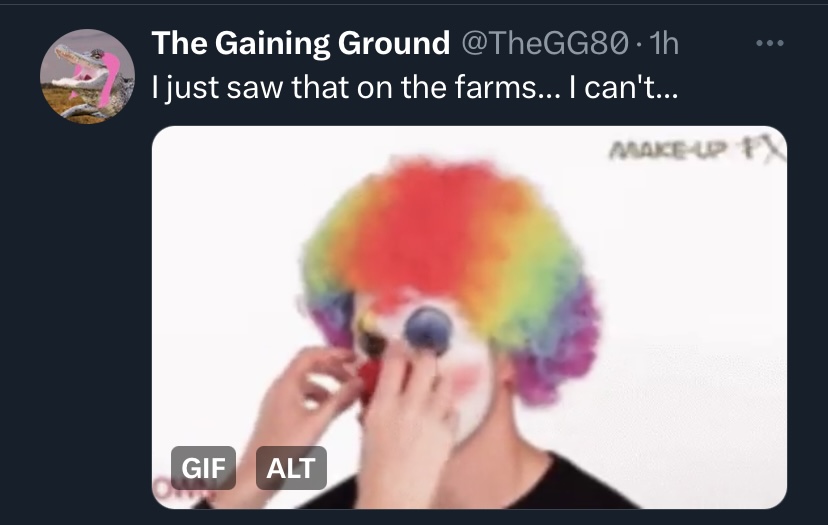The height and width of the screenshot is (525, 828).
Task: Open the 1h timestamp permalink
Action: pos(664,43)
